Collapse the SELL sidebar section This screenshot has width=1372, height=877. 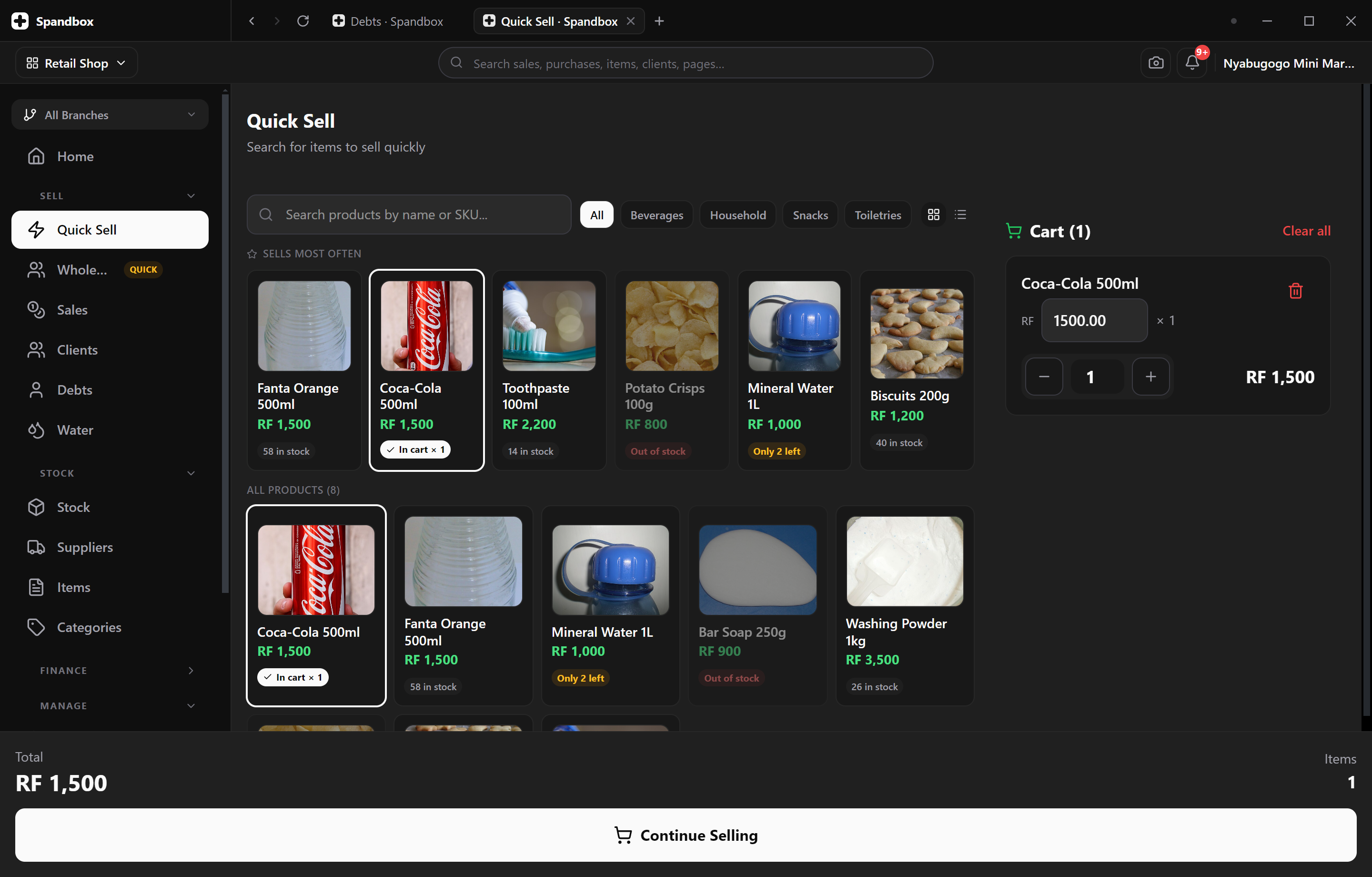(191, 195)
